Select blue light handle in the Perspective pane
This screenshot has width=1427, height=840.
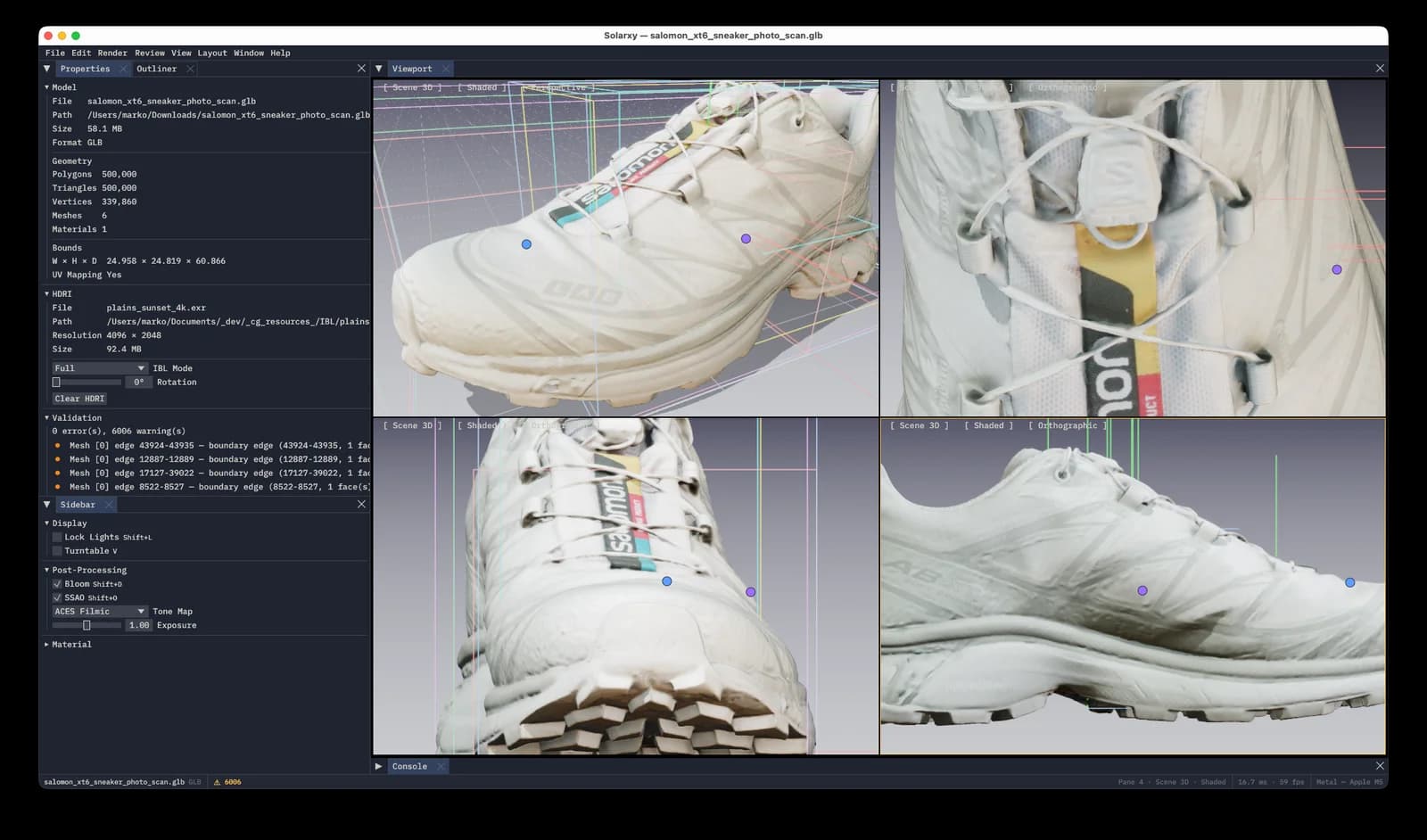click(x=526, y=244)
